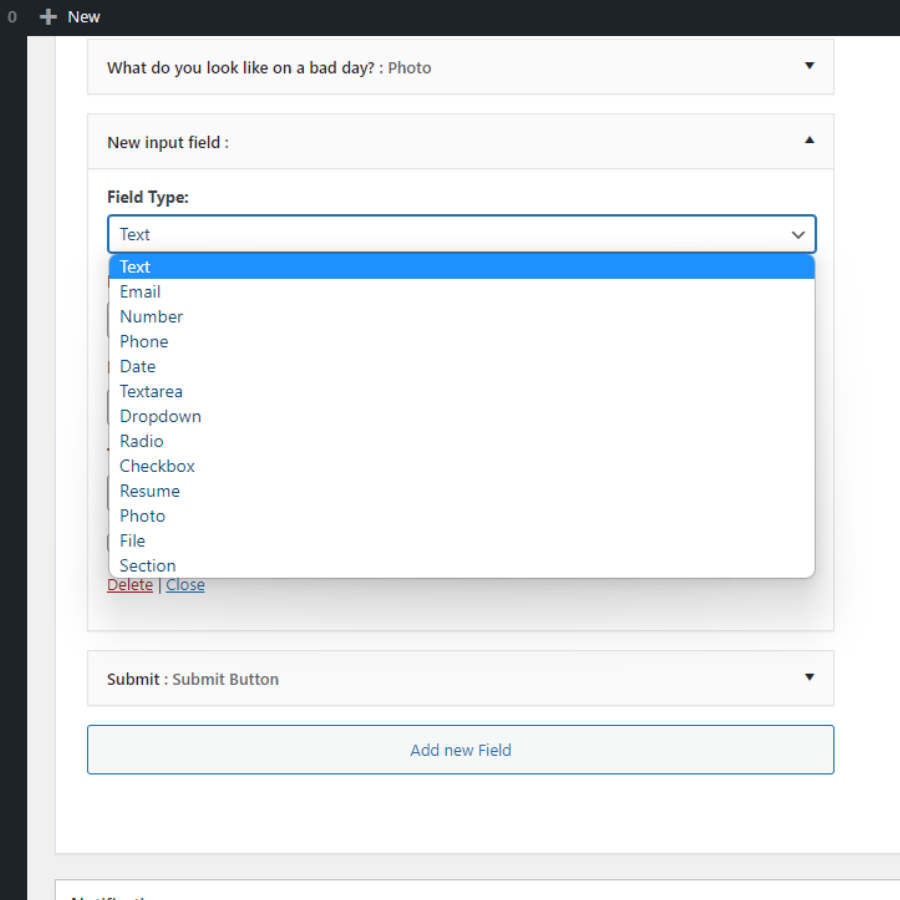Choose Photo from the type list
This screenshot has height=900, width=900.
point(461,516)
